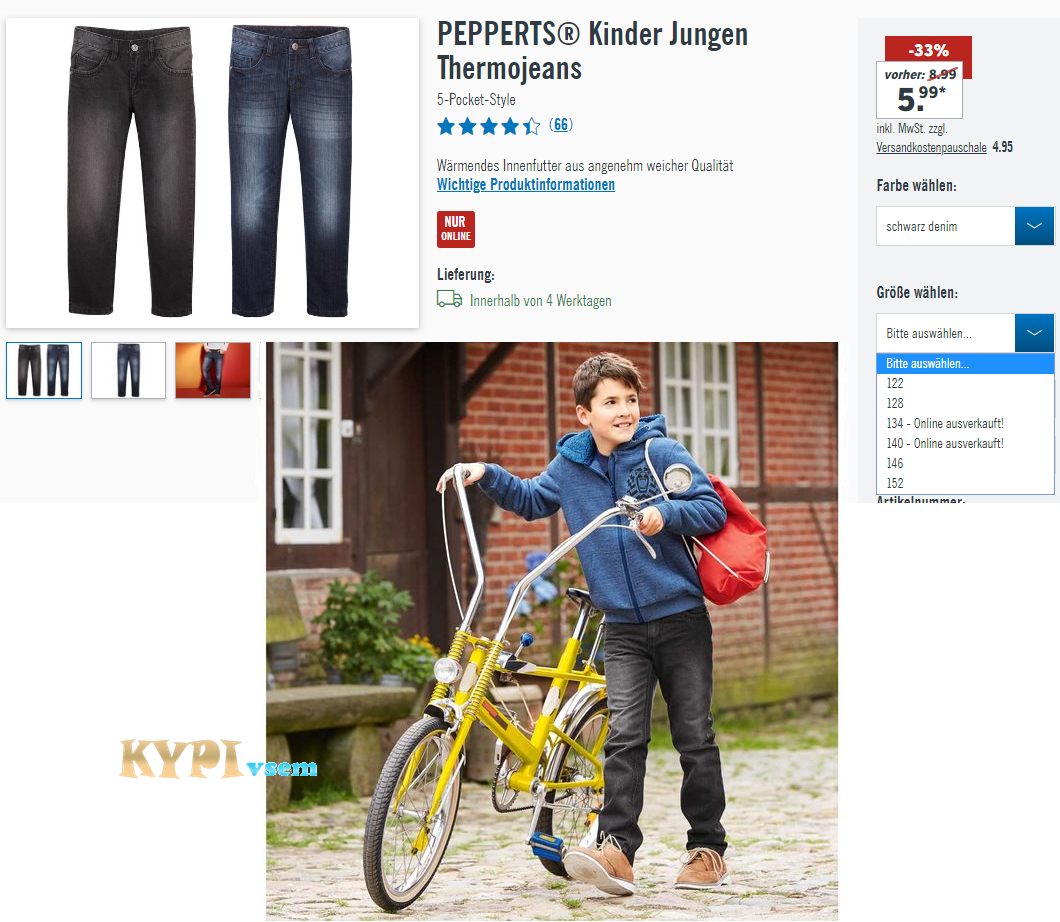
Task: Choose size 152 in the dropdown list
Action: point(965,483)
